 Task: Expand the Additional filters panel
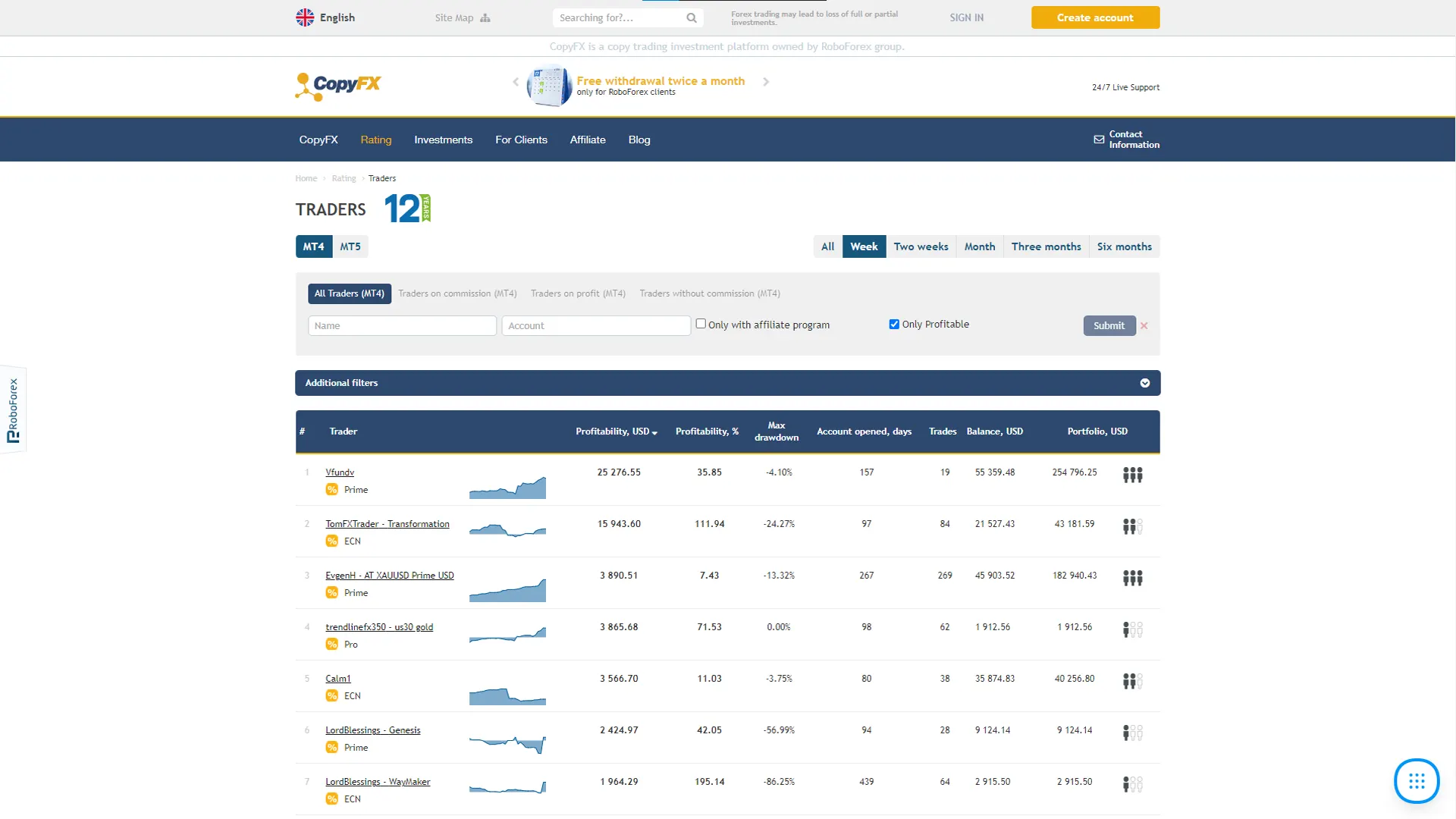pyautogui.click(x=727, y=383)
